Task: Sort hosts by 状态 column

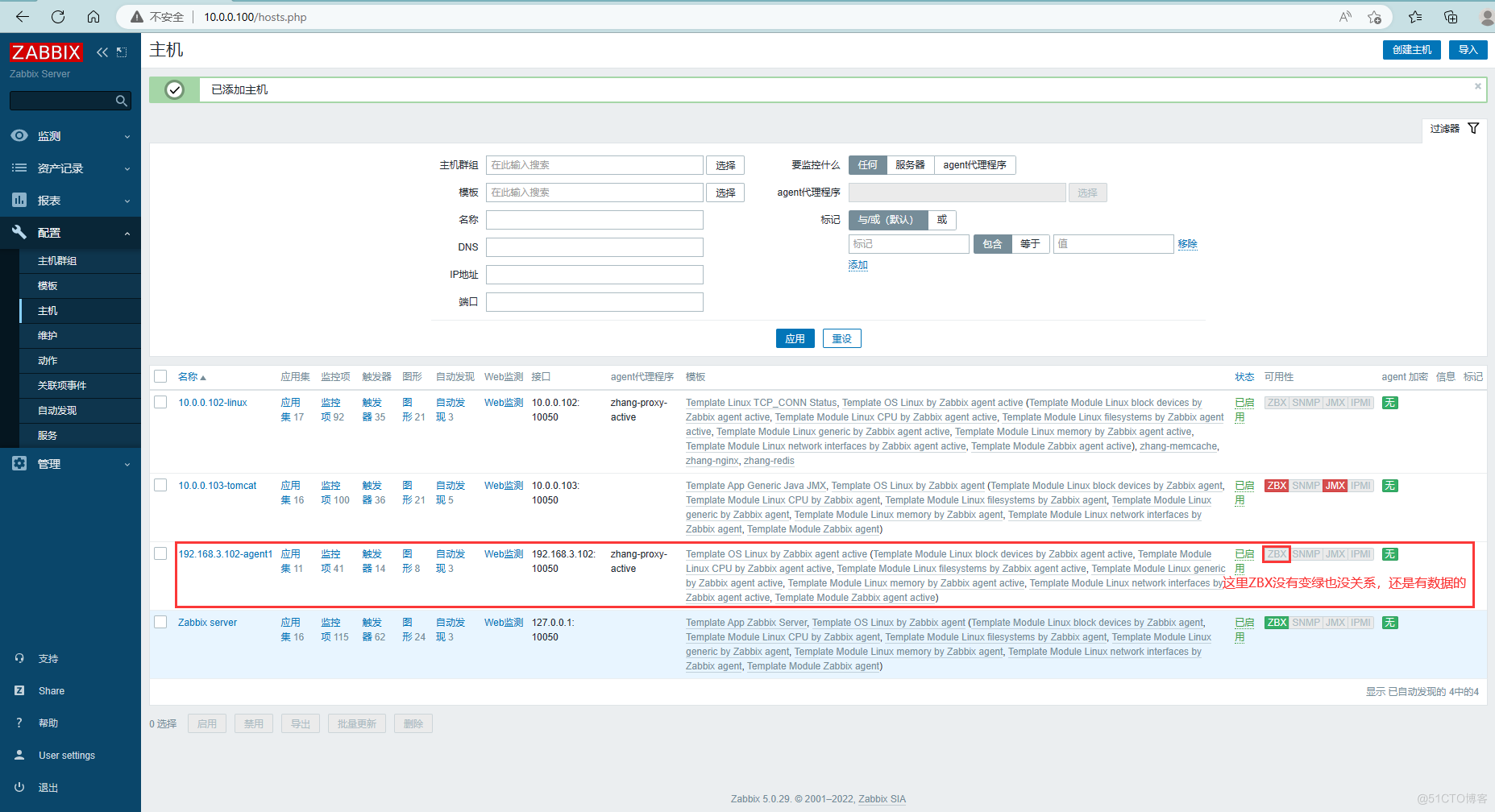Action: tap(1244, 377)
